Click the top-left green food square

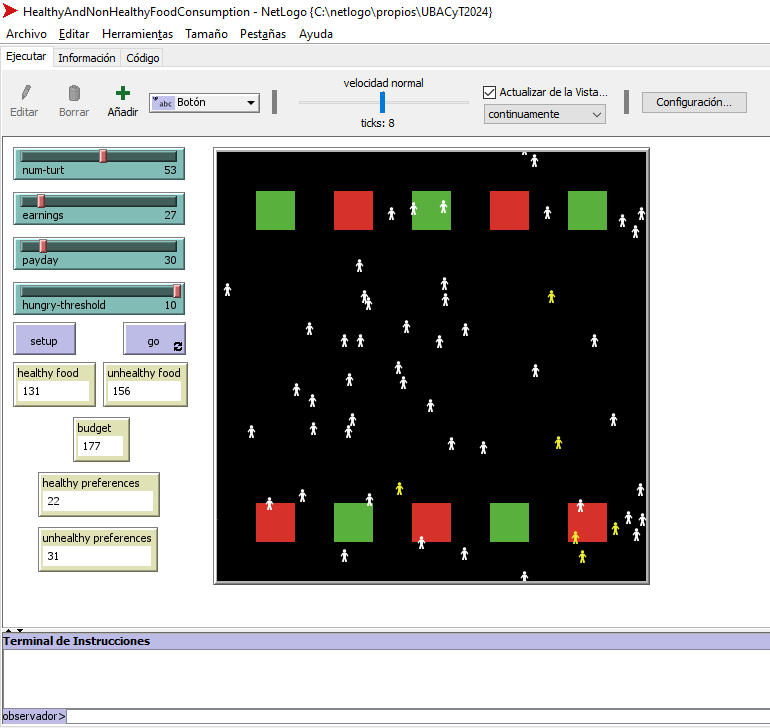(275, 210)
